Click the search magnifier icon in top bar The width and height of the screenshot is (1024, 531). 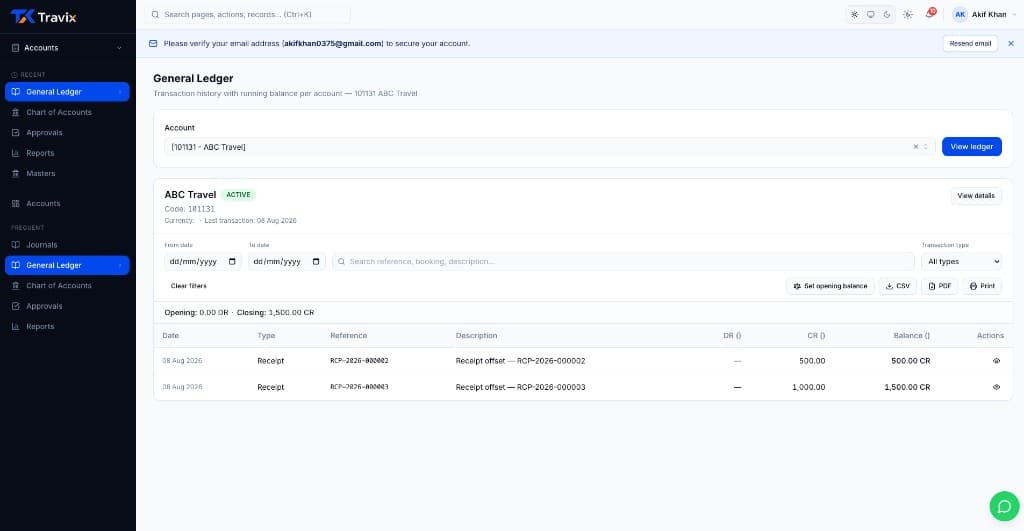click(155, 14)
